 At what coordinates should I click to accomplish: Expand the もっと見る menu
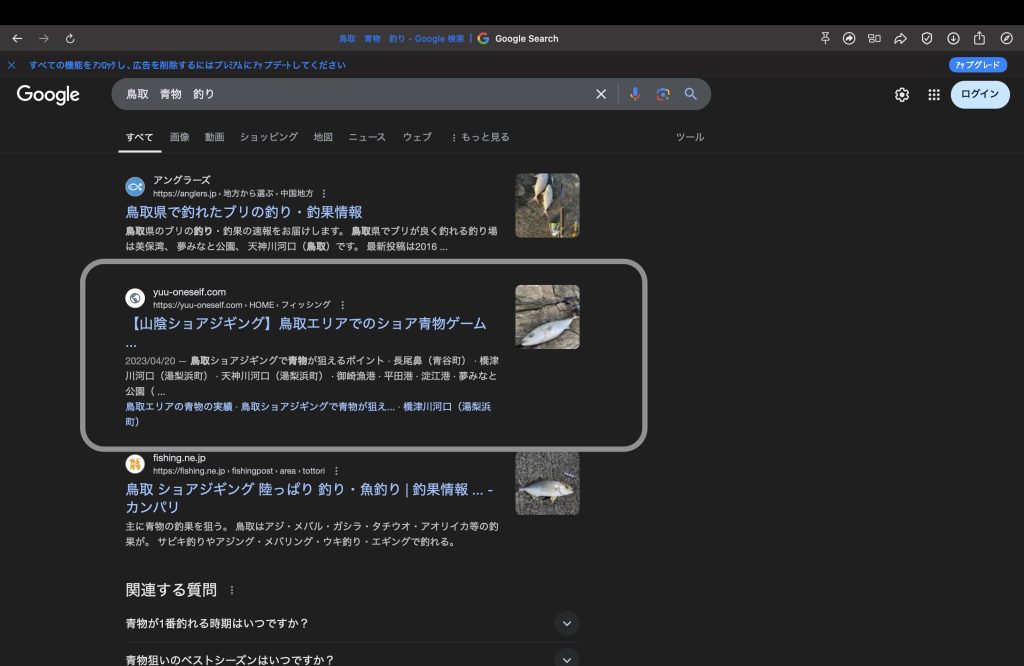(x=480, y=137)
